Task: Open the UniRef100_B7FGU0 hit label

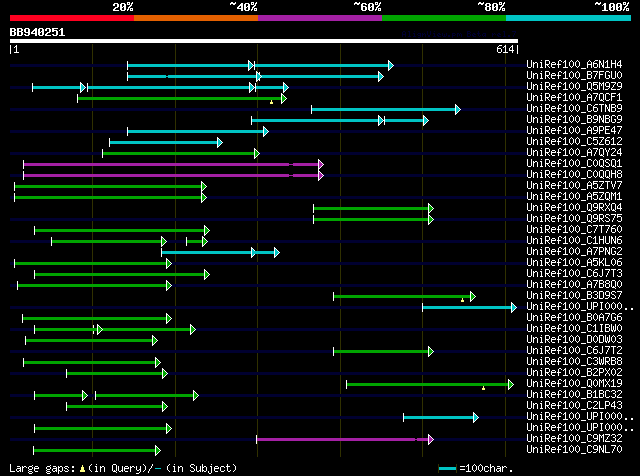Action: 574,75
